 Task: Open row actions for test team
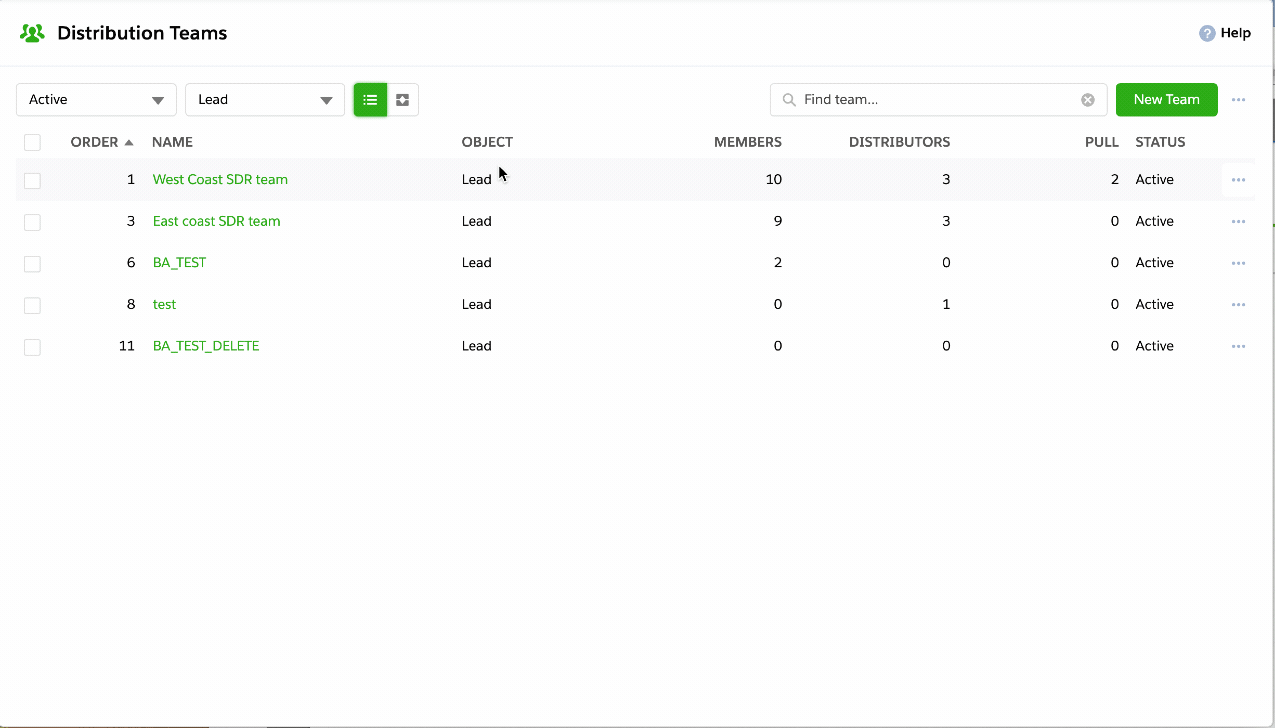point(1238,304)
